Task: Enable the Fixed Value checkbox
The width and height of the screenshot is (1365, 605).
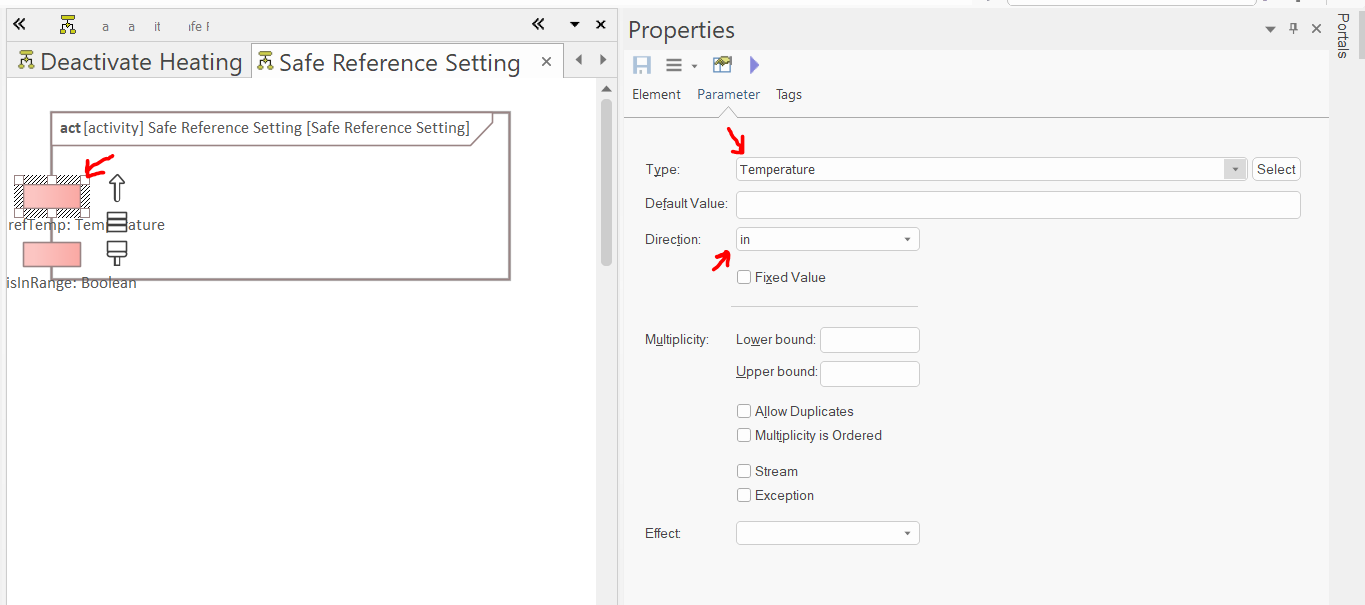Action: point(744,277)
